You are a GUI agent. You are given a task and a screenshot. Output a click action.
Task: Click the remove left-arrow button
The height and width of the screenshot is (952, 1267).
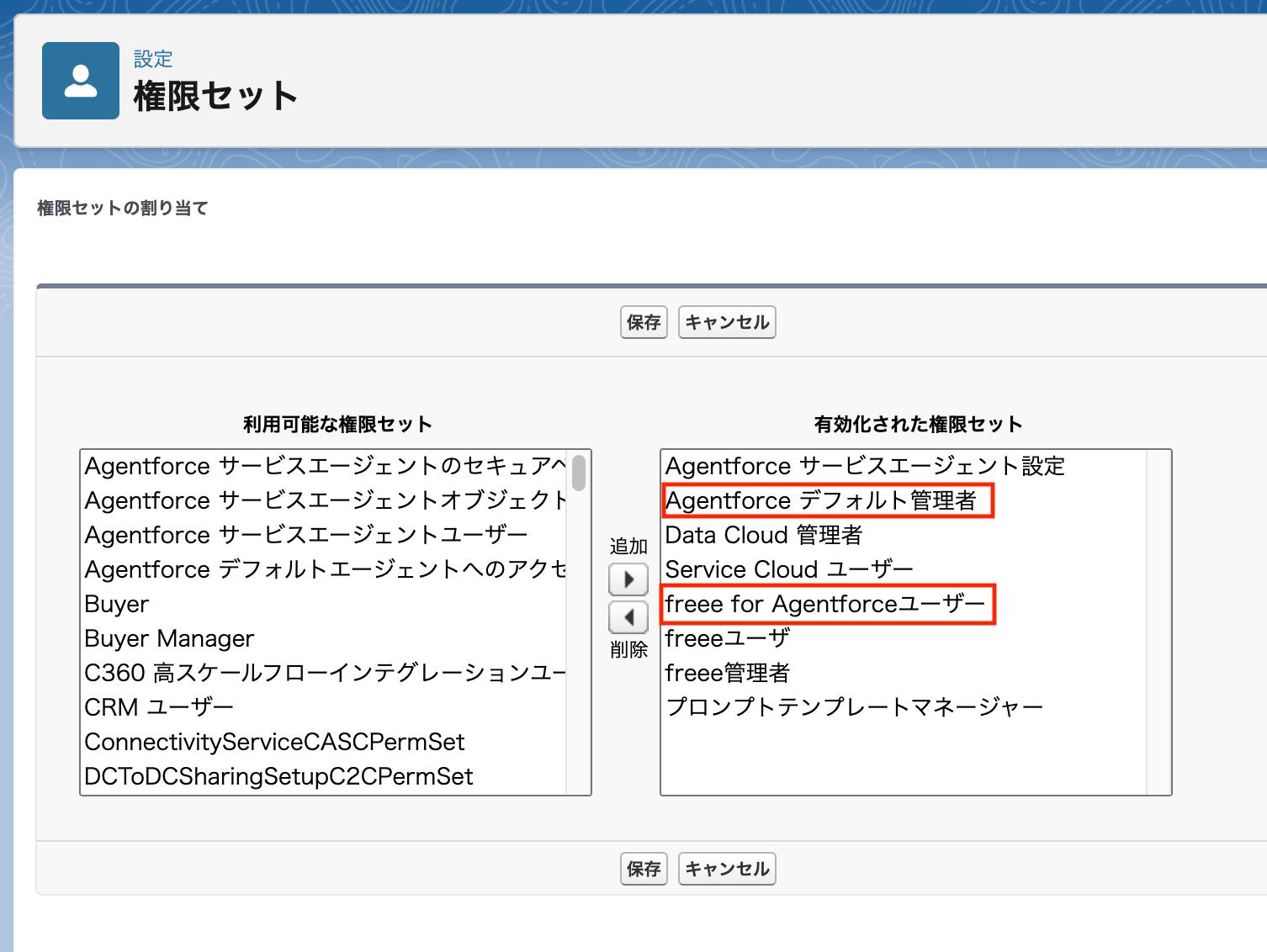628,618
